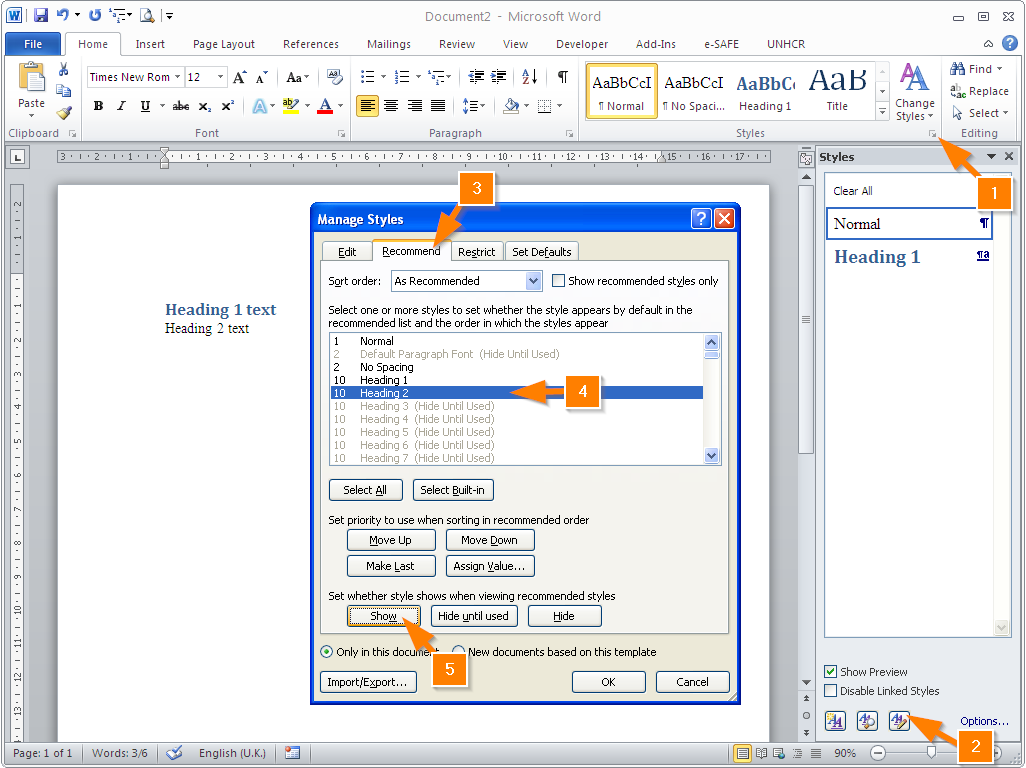This screenshot has height=768, width=1026.
Task: Uncheck the Show Preview option
Action: pos(829,671)
